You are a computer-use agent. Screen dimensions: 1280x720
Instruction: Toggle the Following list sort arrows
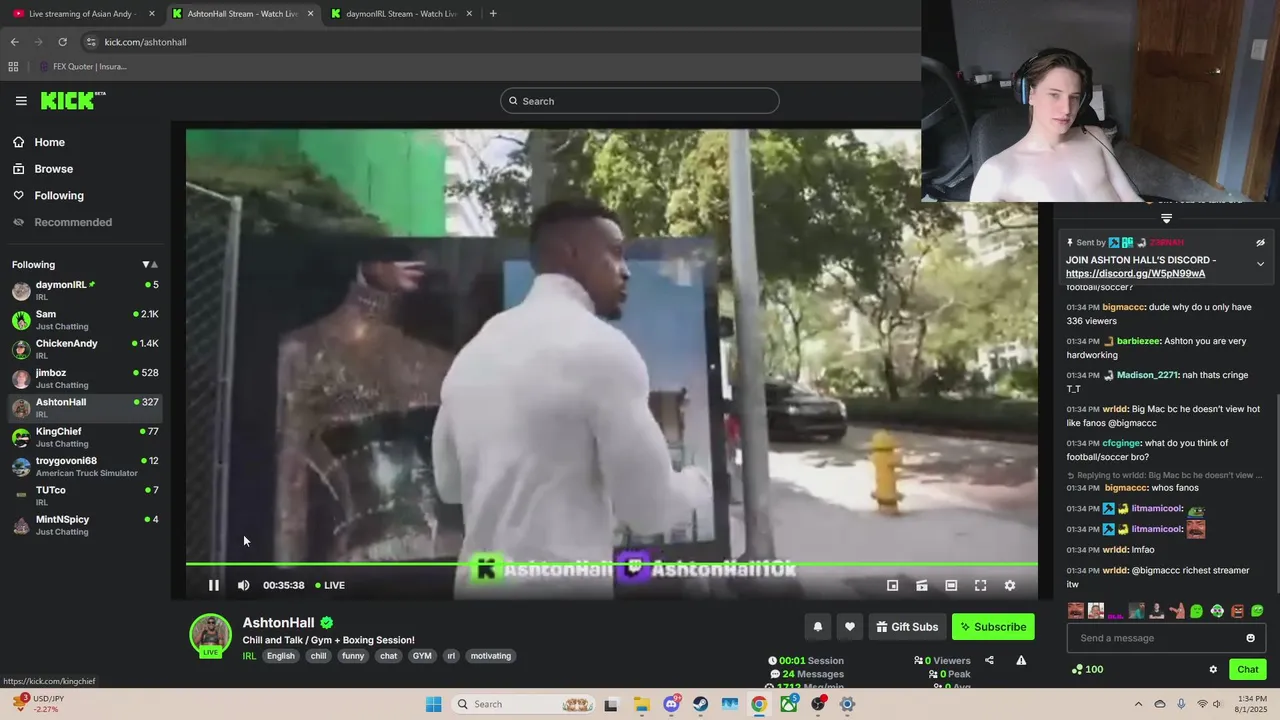150,265
